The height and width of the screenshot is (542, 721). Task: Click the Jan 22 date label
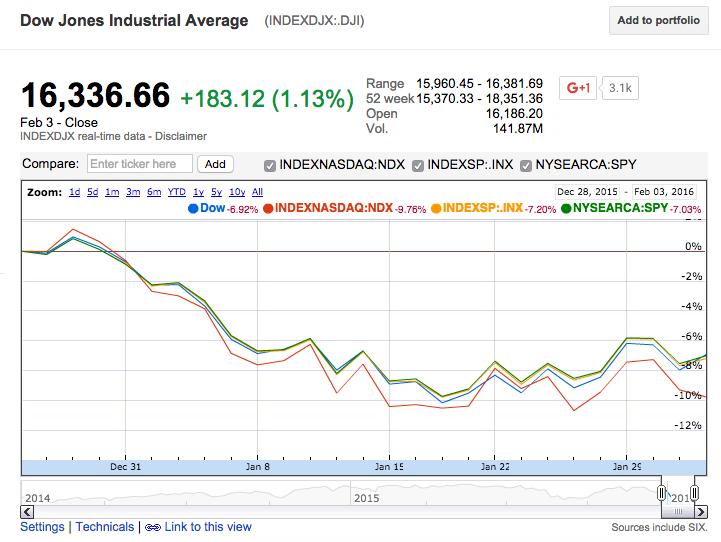[x=495, y=467]
